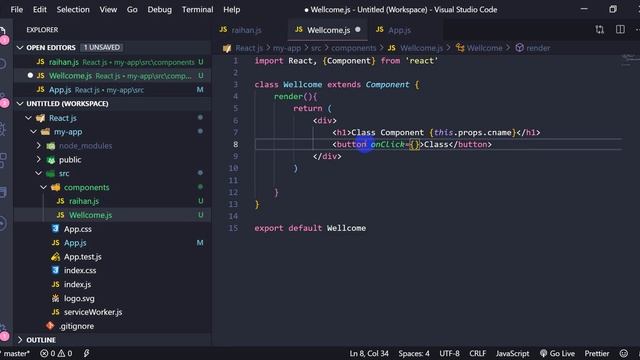Click the Wellcome class breadcrumb
This screenshot has width=640, height=360.
(484, 48)
